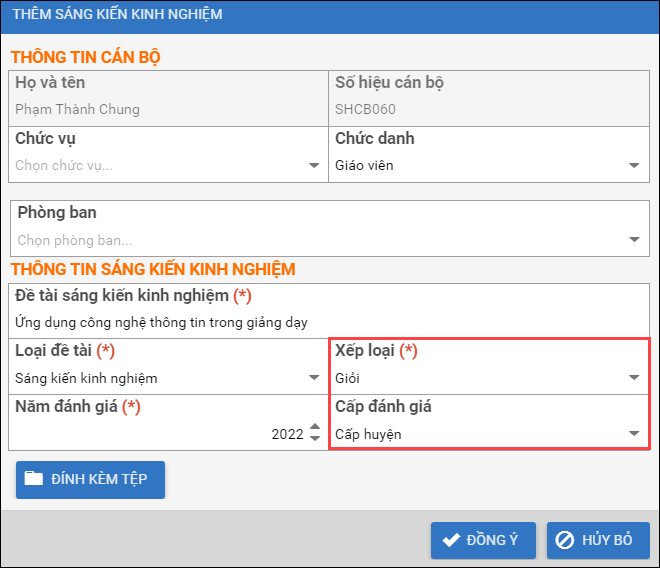Open the Xếp loại dropdown arrow
Viewport: 660px width, 568px height.
[x=634, y=378]
